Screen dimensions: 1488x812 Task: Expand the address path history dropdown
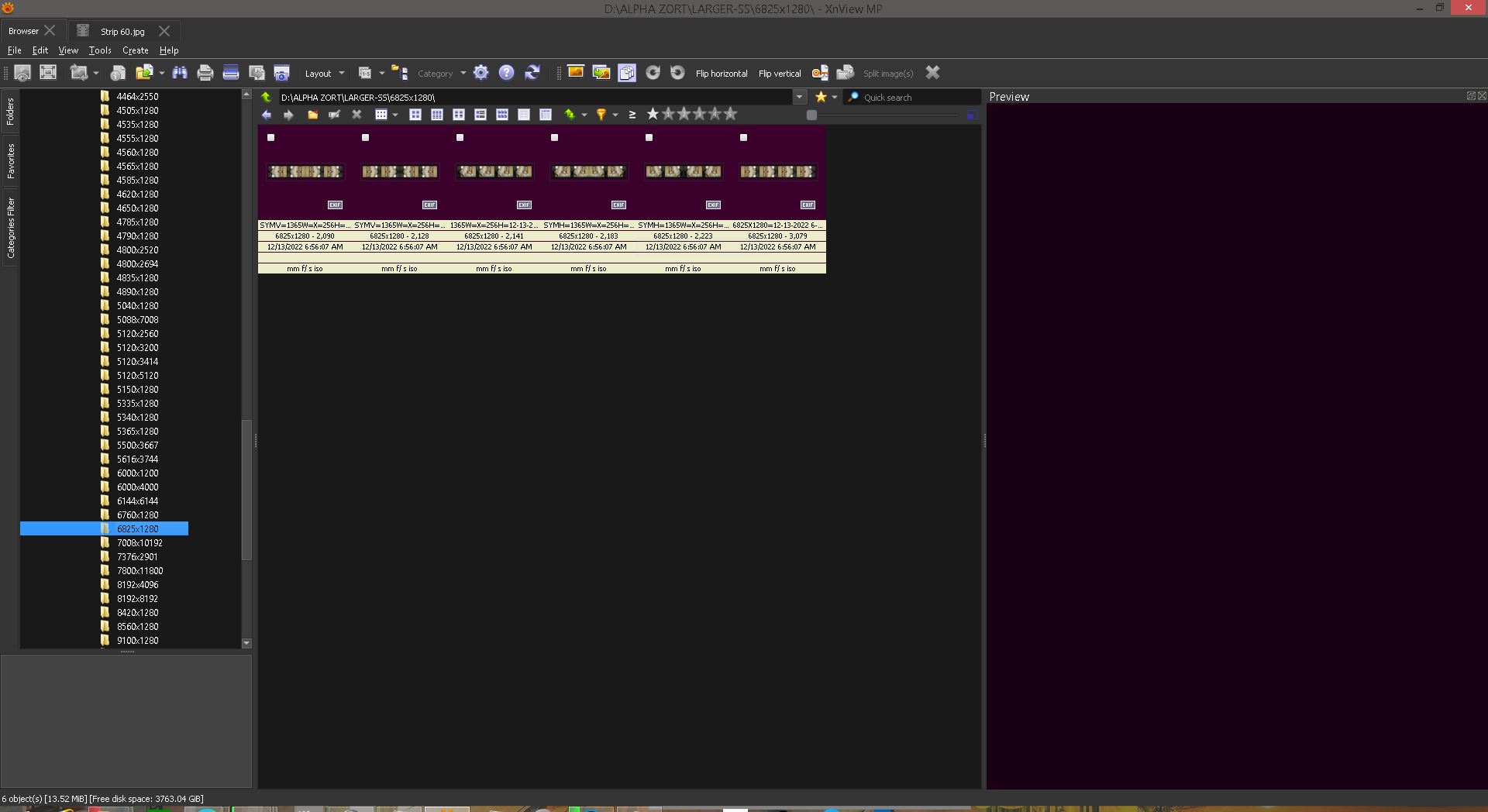799,98
